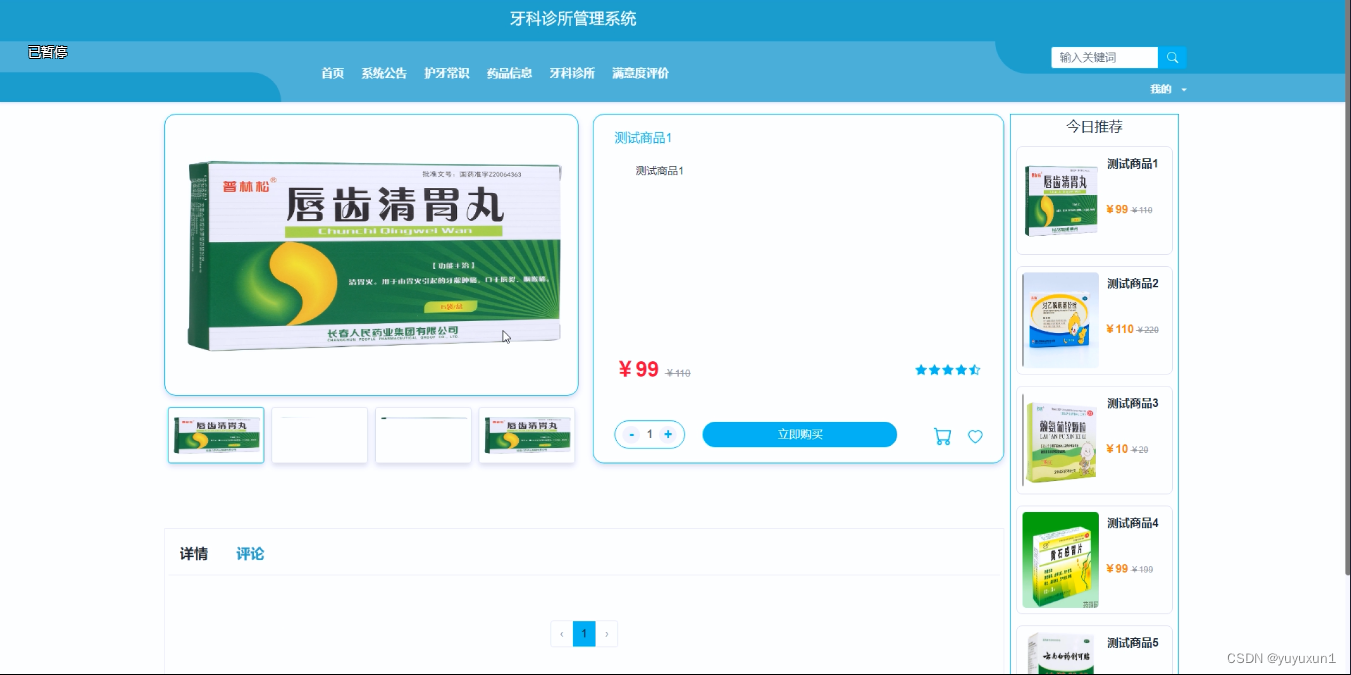Open recommended 测试商品4 image

tap(1060, 560)
